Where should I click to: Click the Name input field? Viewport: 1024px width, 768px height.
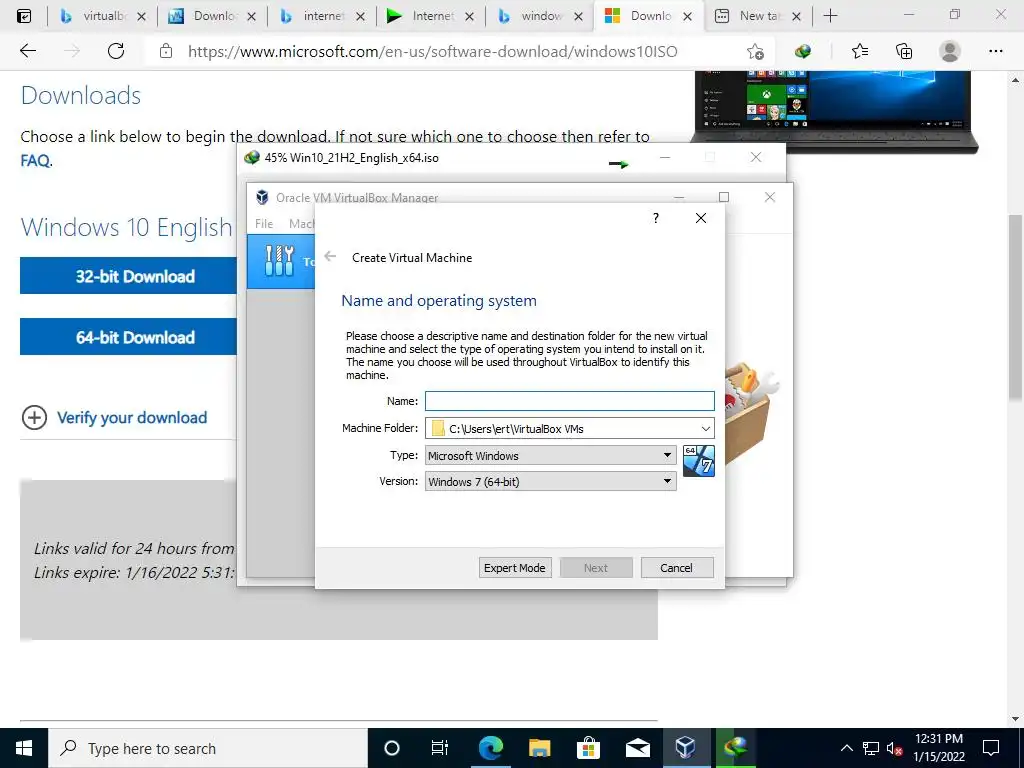(x=569, y=401)
